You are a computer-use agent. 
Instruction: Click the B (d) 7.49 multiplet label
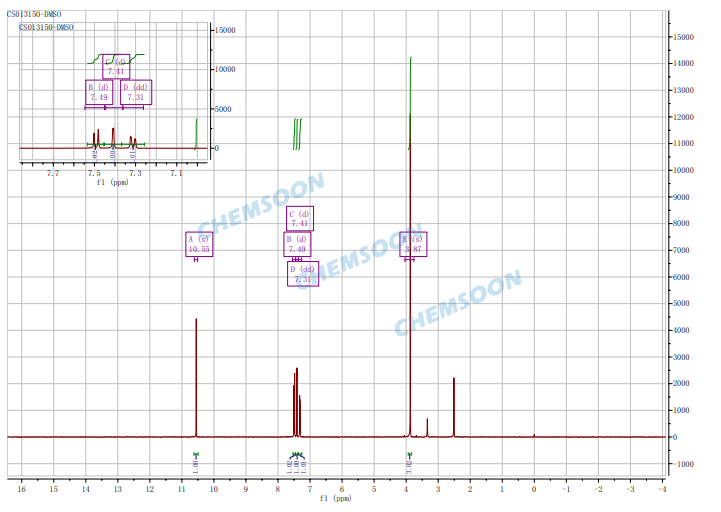(x=297, y=244)
